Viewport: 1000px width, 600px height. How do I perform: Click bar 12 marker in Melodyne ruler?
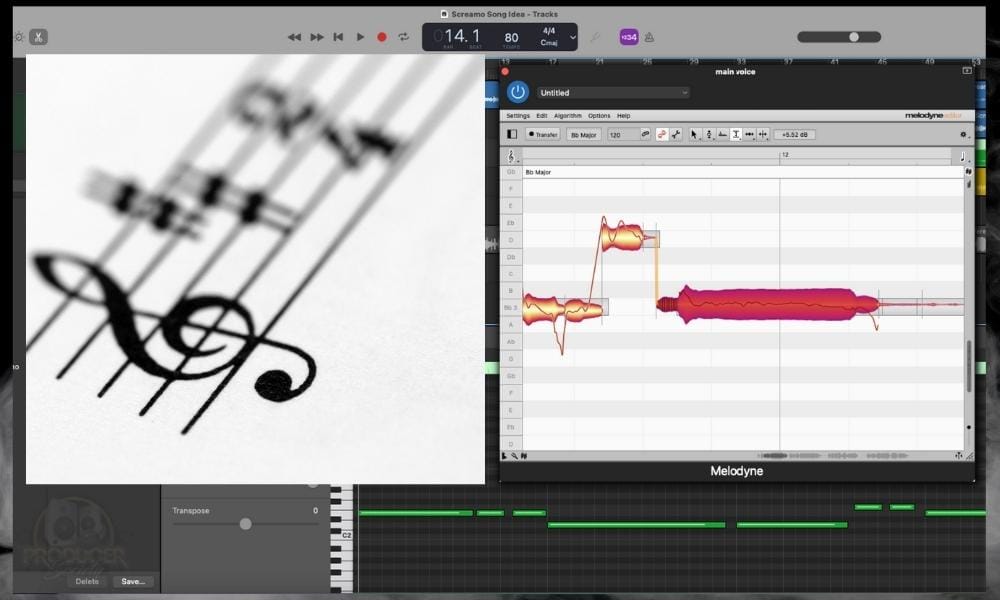click(785, 154)
